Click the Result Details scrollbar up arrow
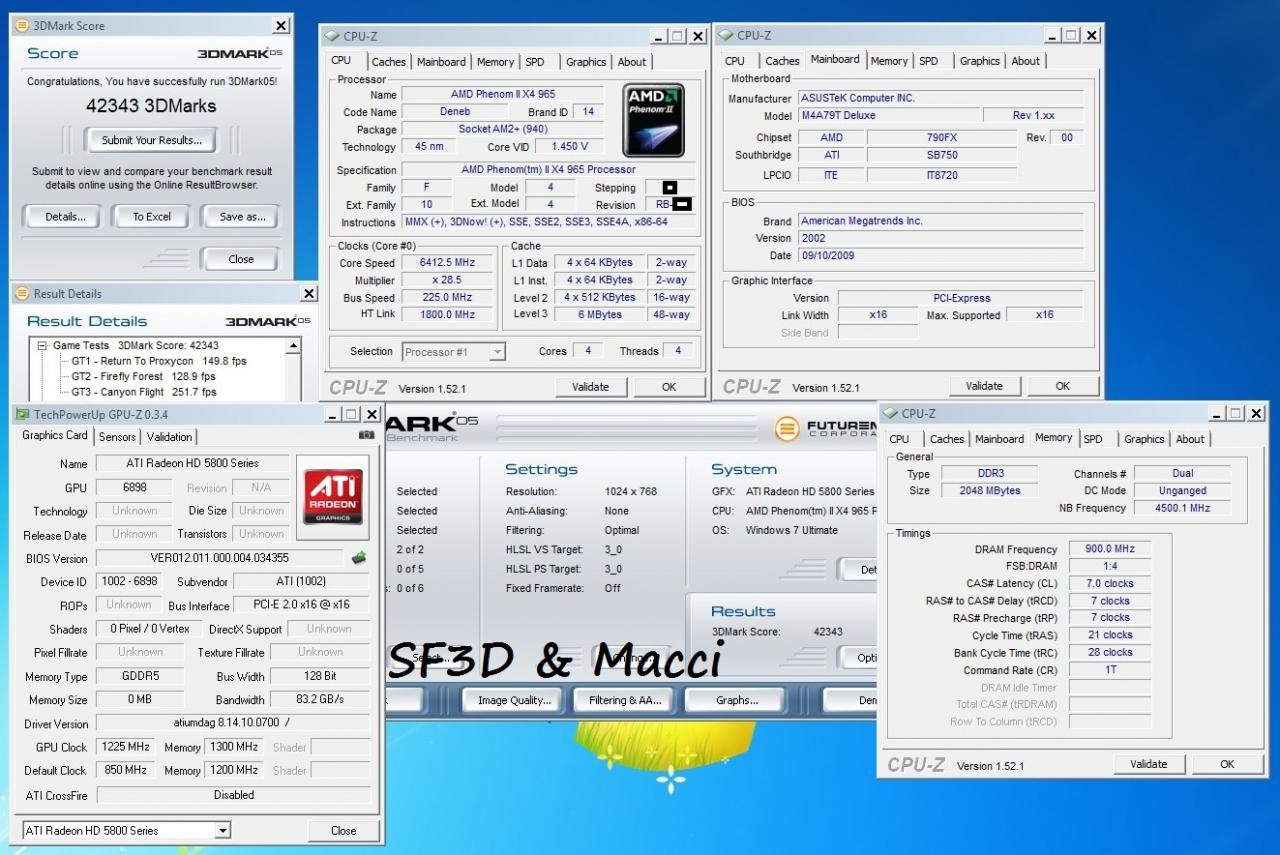1280x855 pixels. (x=293, y=346)
